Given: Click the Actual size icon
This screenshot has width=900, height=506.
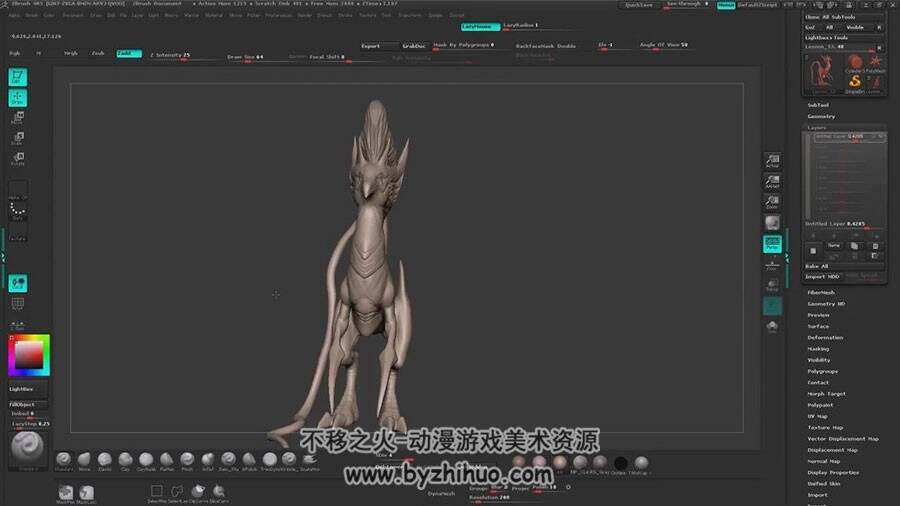Looking at the screenshot, I should 773,161.
